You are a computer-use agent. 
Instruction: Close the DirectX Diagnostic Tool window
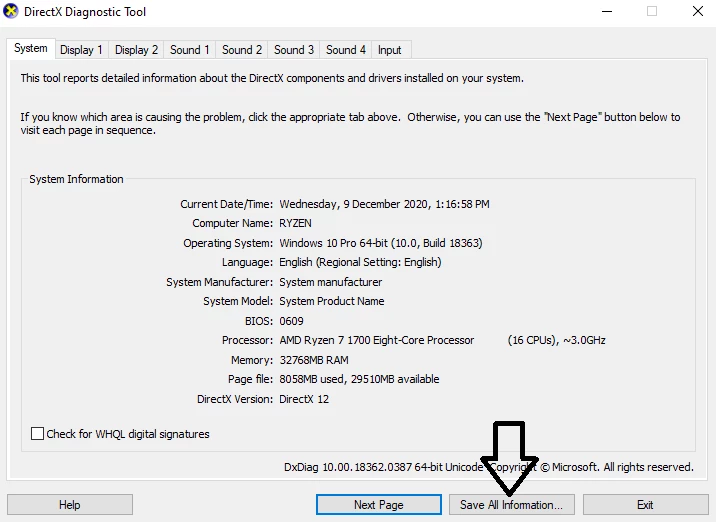click(698, 11)
